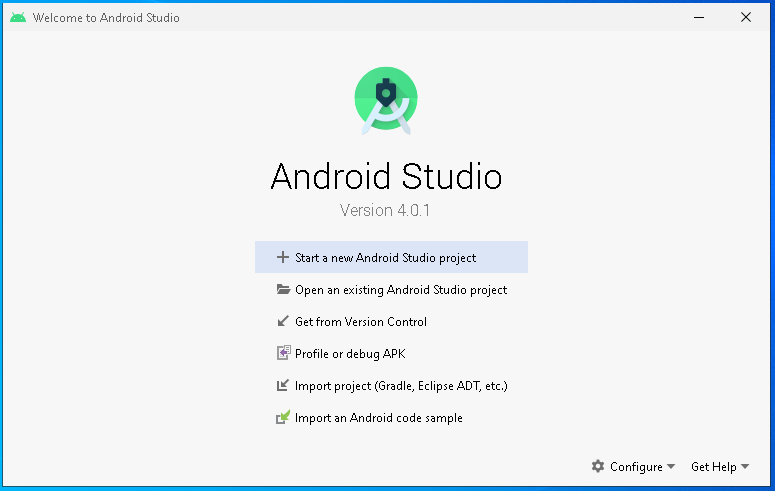Click the Android Studio heading text

[386, 177]
